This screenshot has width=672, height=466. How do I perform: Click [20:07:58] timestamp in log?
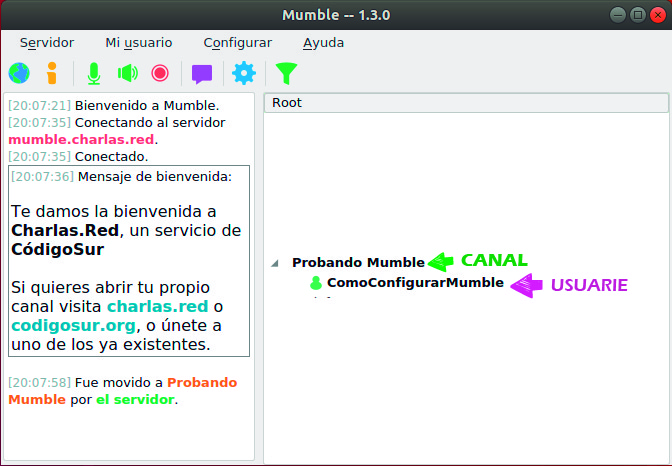(39, 382)
